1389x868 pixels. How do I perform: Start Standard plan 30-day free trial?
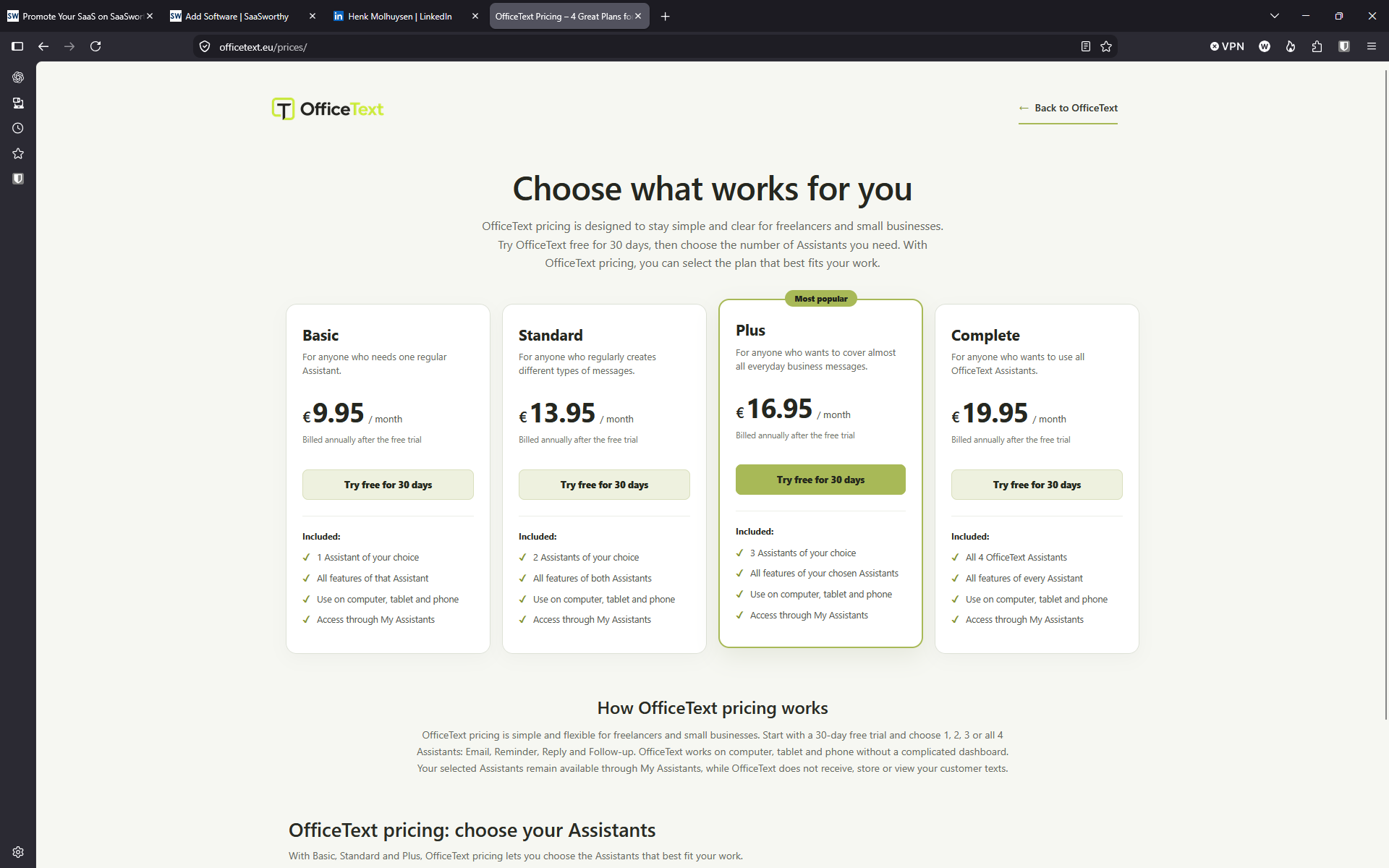pyautogui.click(x=604, y=485)
